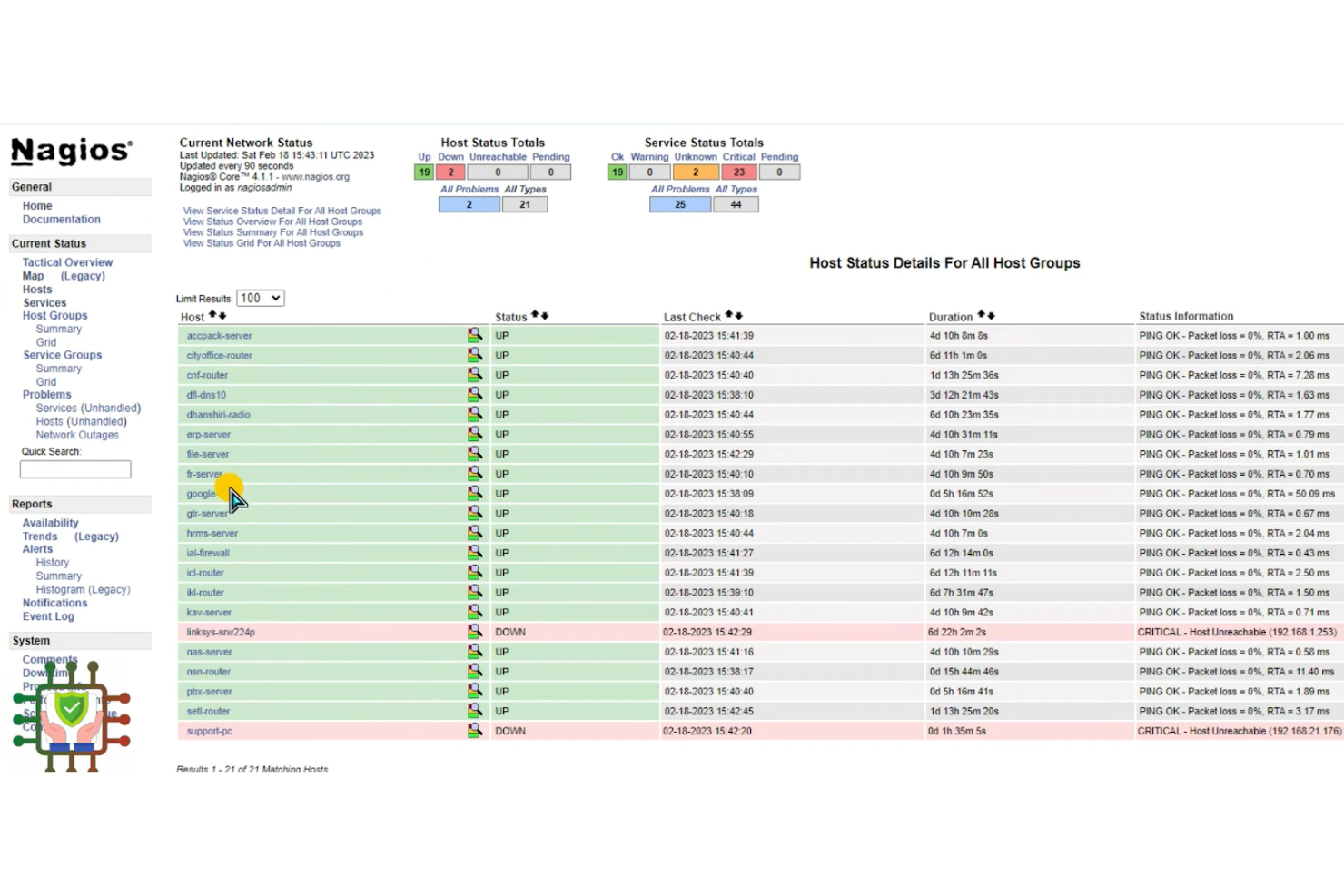The image size is (1344, 896).
Task: Open service detail icon beside google host
Action: click(475, 493)
